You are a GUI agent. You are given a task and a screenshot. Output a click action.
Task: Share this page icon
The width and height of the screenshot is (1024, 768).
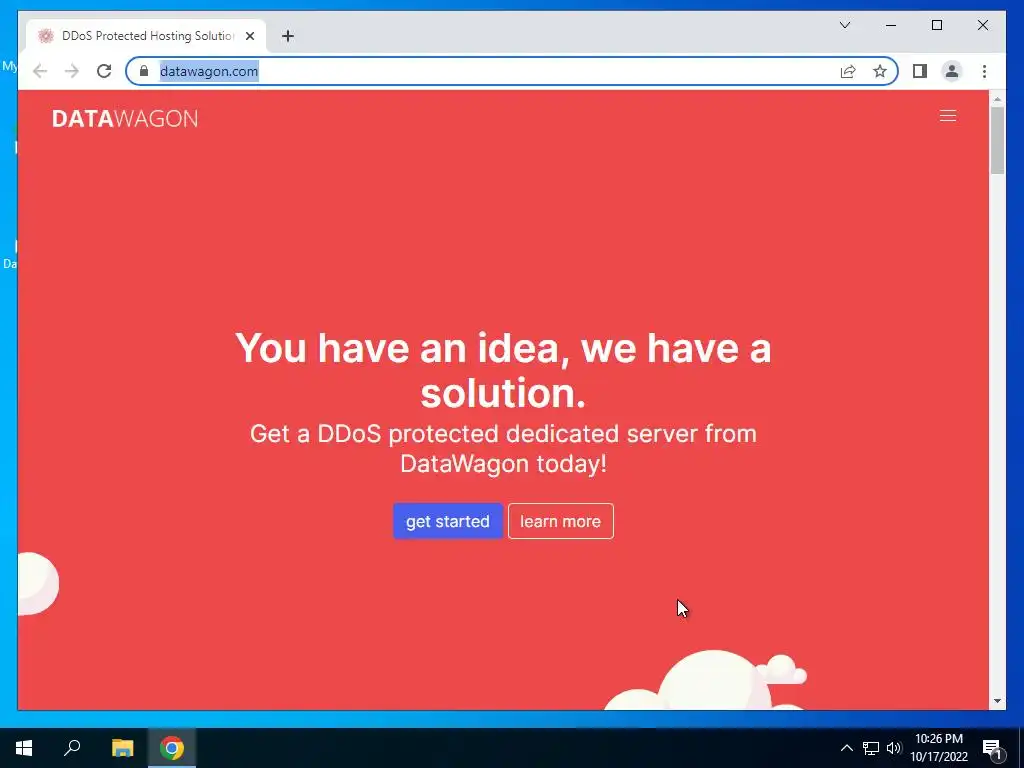click(848, 71)
